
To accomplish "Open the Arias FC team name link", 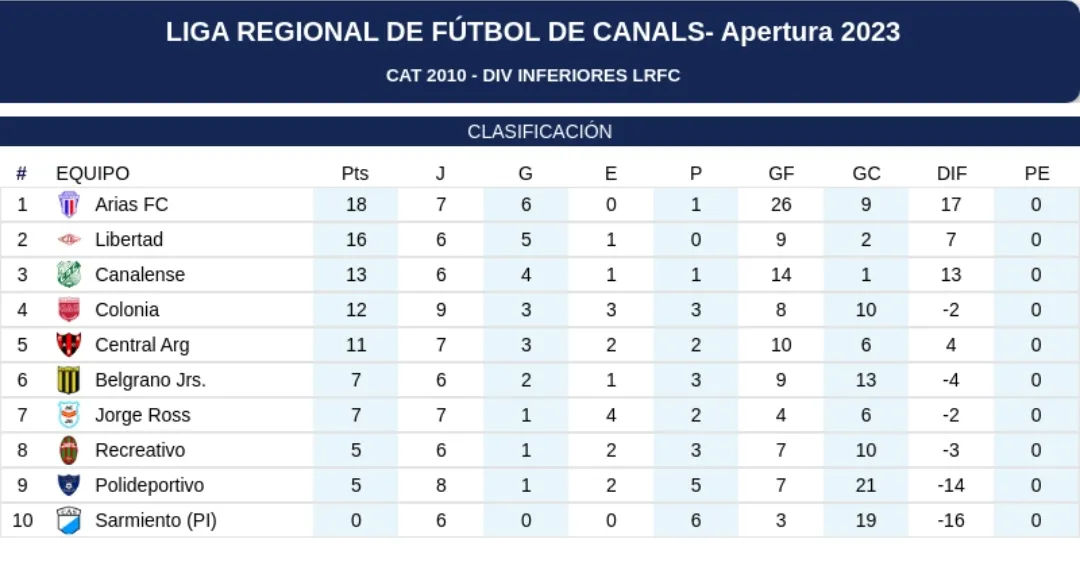I will pos(131,204).
